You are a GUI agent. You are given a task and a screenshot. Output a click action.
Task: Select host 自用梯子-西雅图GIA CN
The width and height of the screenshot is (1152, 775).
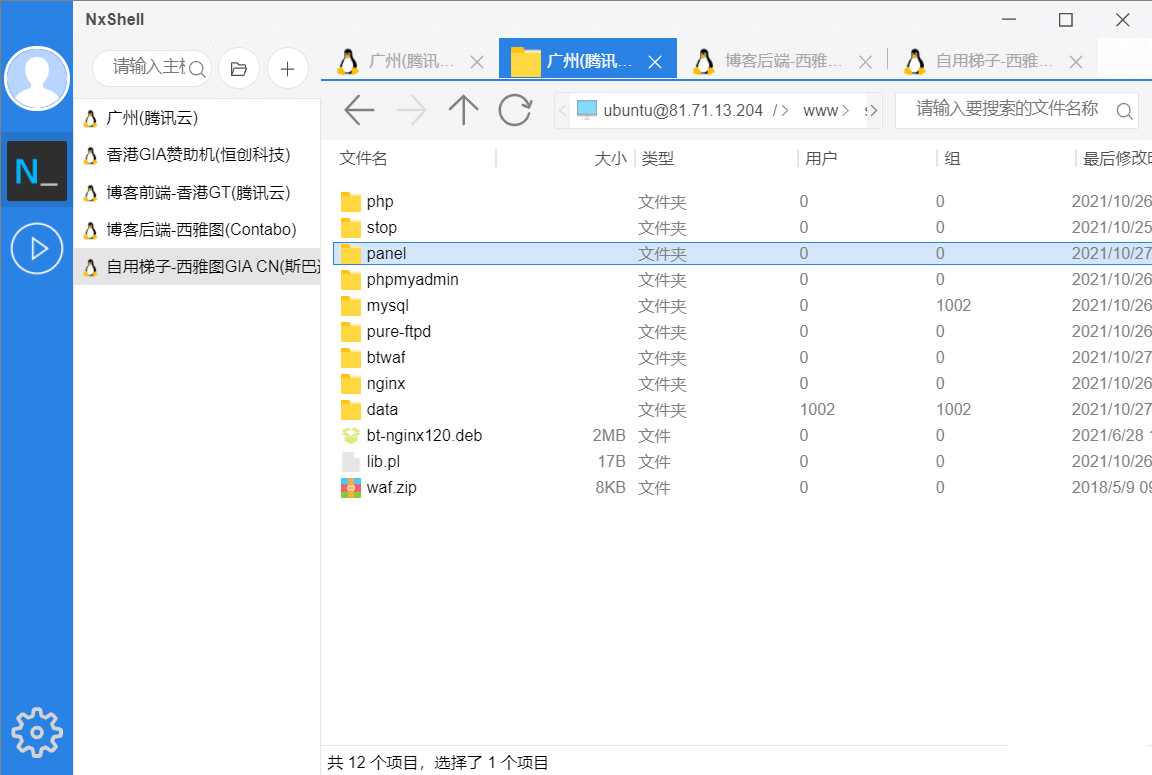point(197,267)
